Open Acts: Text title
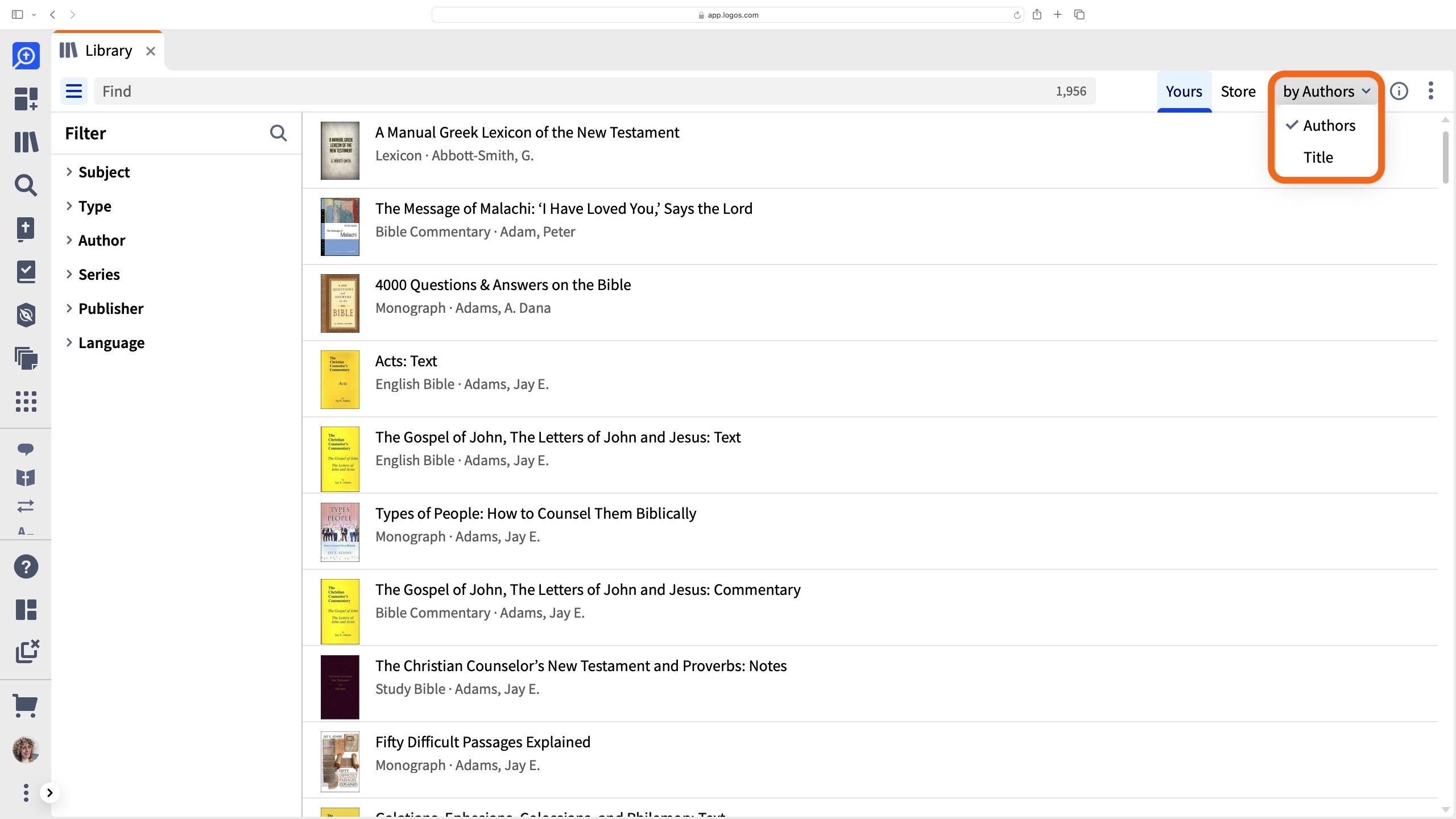The width and height of the screenshot is (1456, 819). (406, 361)
